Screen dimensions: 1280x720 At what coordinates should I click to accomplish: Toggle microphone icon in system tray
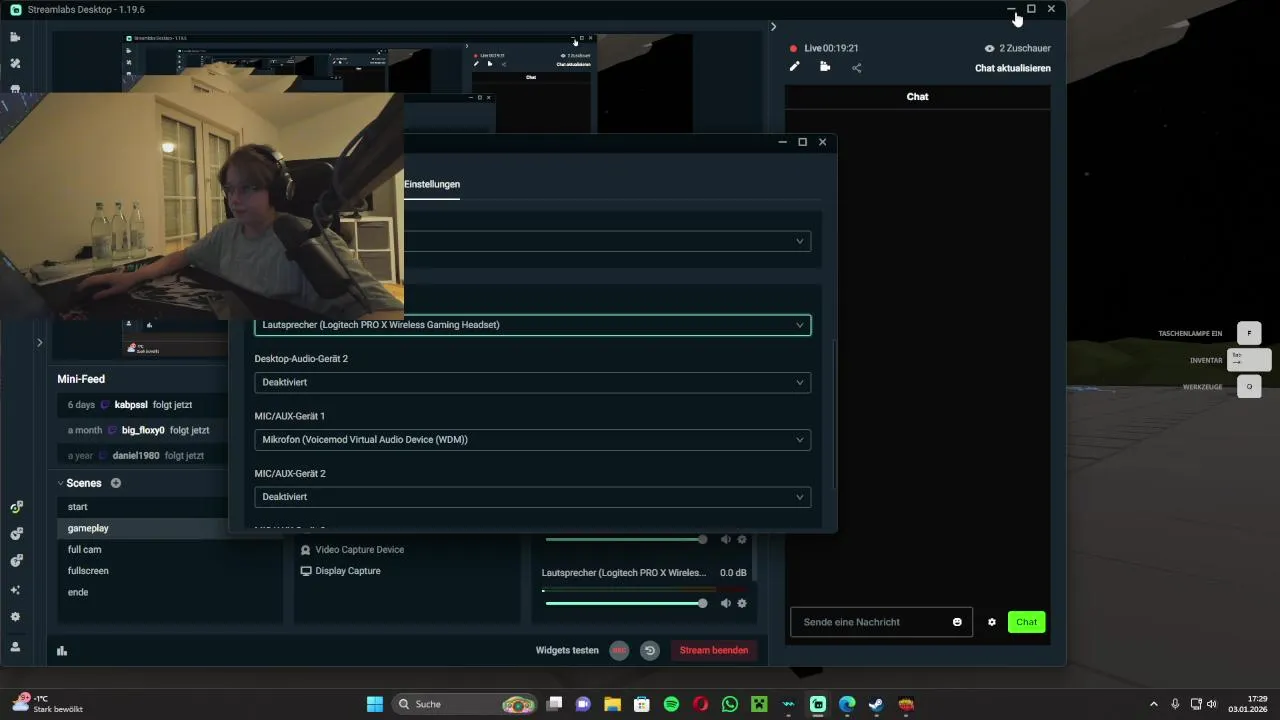pos(1175,704)
